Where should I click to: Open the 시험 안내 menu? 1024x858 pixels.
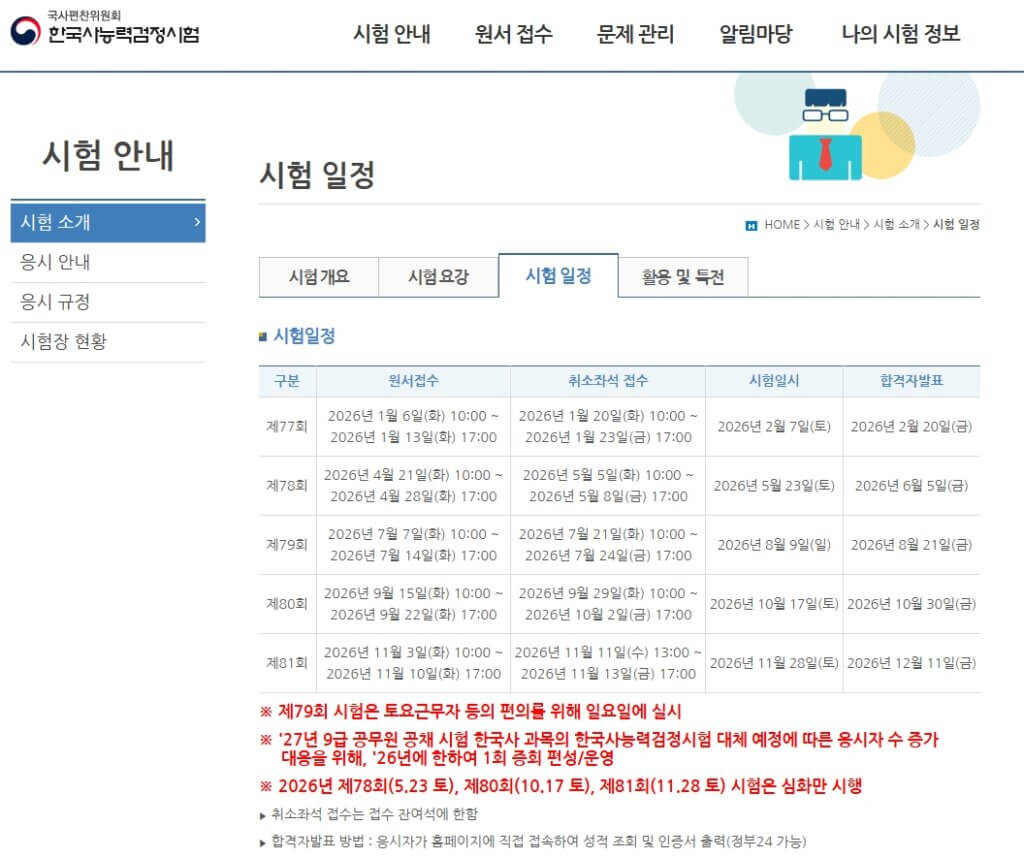[x=392, y=33]
